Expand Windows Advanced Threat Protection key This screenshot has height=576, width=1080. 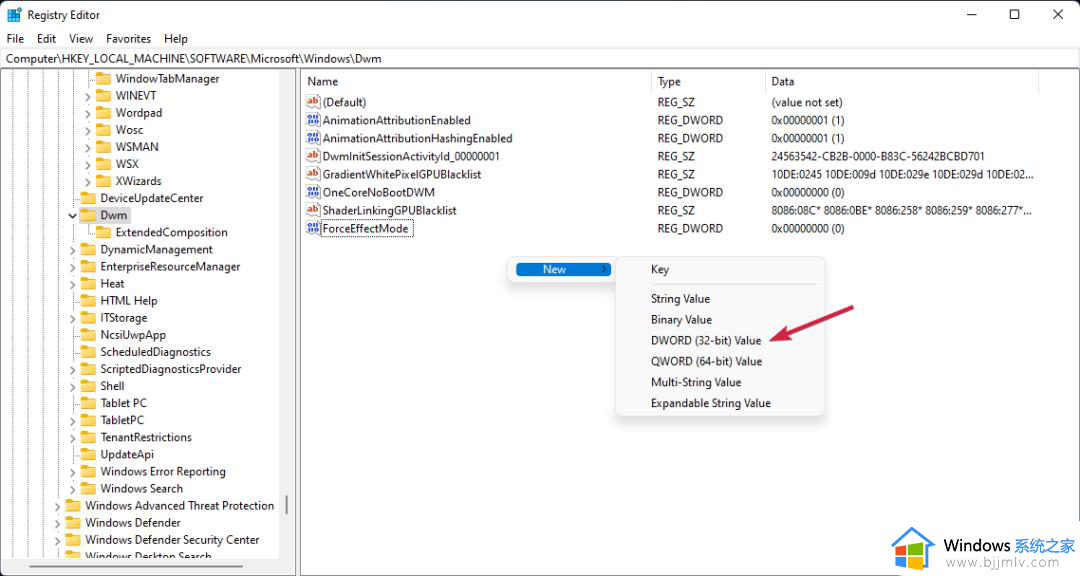pyautogui.click(x=57, y=506)
